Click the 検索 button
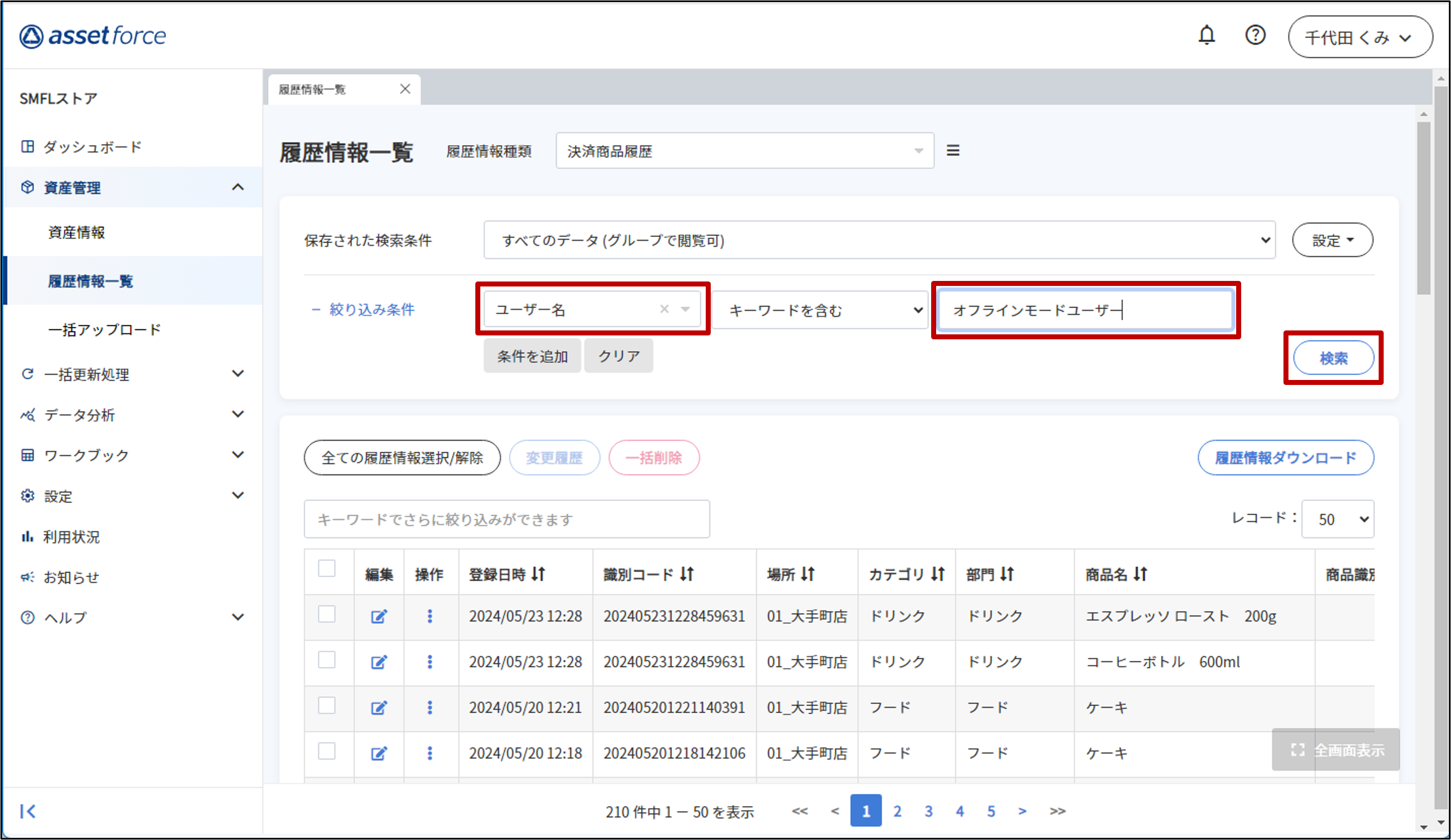Image resolution: width=1451 pixels, height=840 pixels. pos(1333,358)
